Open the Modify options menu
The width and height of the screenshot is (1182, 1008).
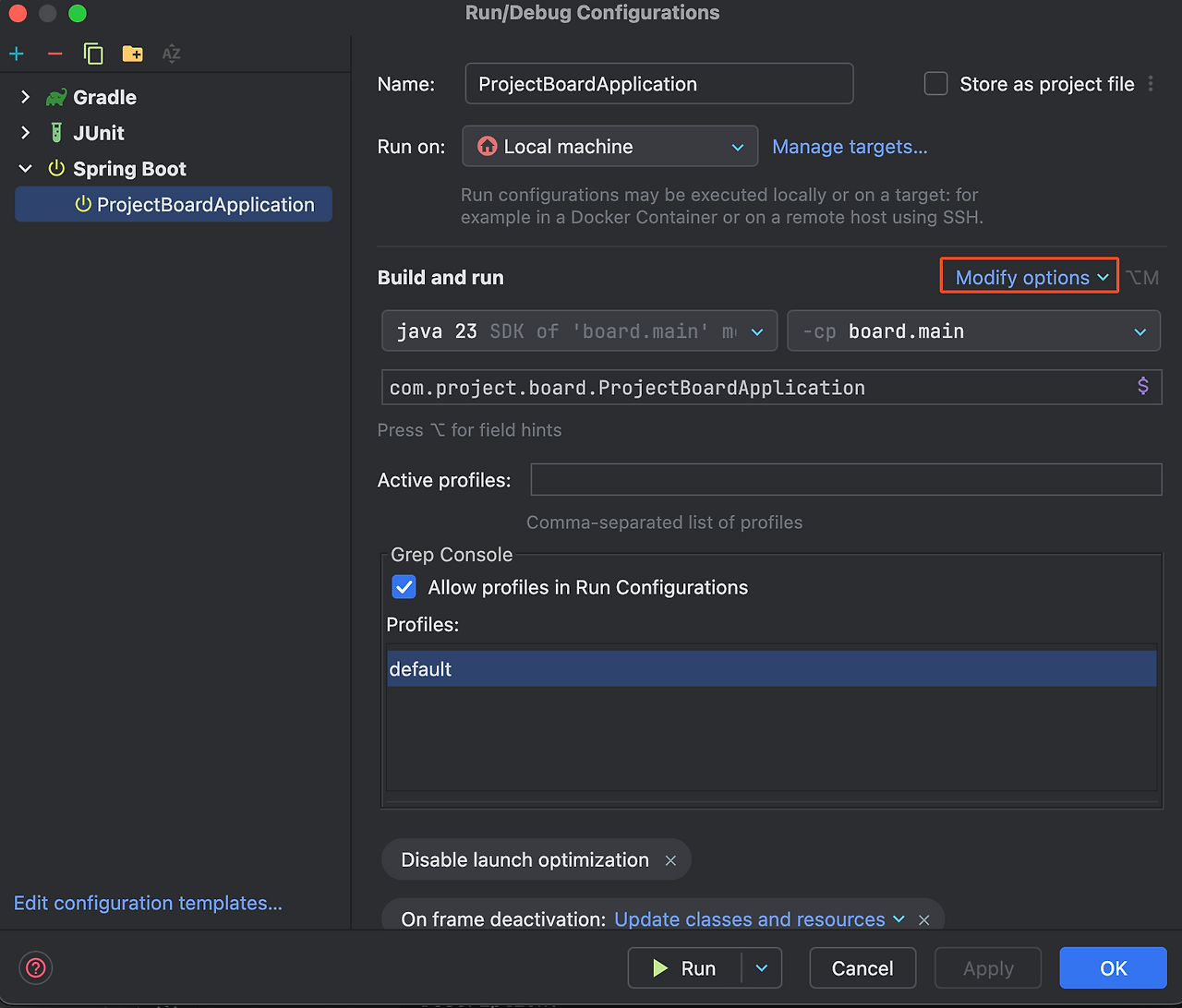point(1028,276)
